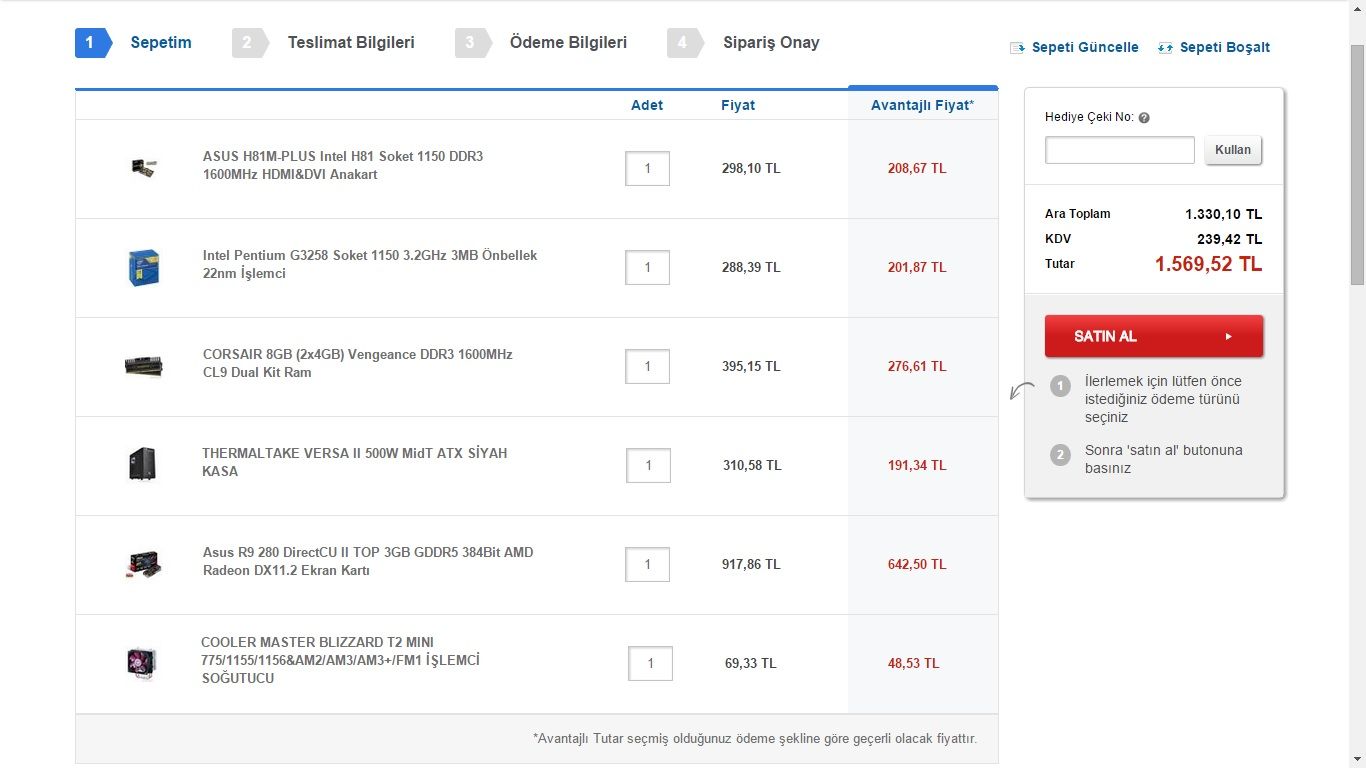Go to the Ödeme Bilgileri step
The height and width of the screenshot is (768, 1366).
(x=568, y=43)
